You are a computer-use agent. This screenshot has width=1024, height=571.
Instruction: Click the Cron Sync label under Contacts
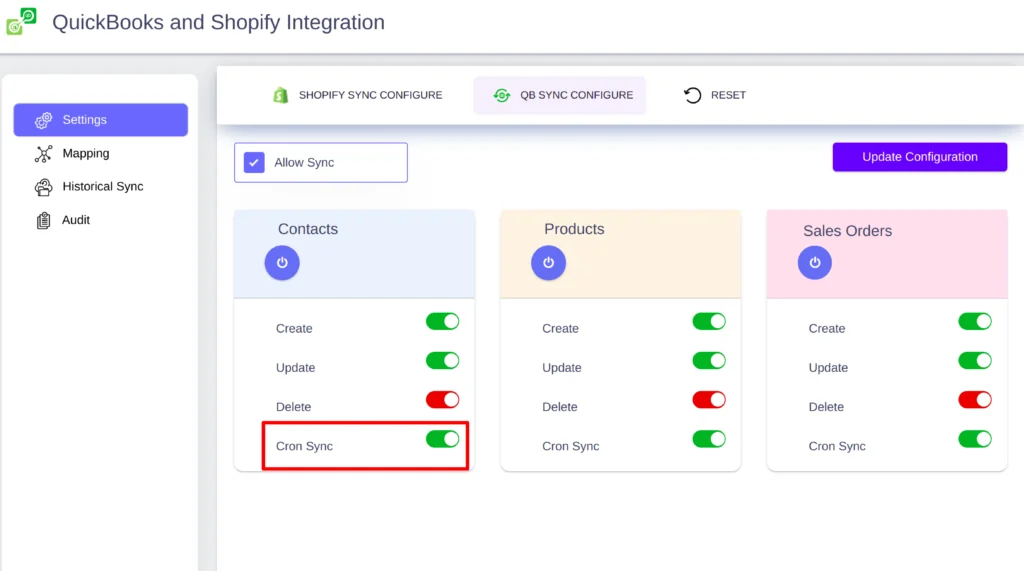[x=304, y=446]
